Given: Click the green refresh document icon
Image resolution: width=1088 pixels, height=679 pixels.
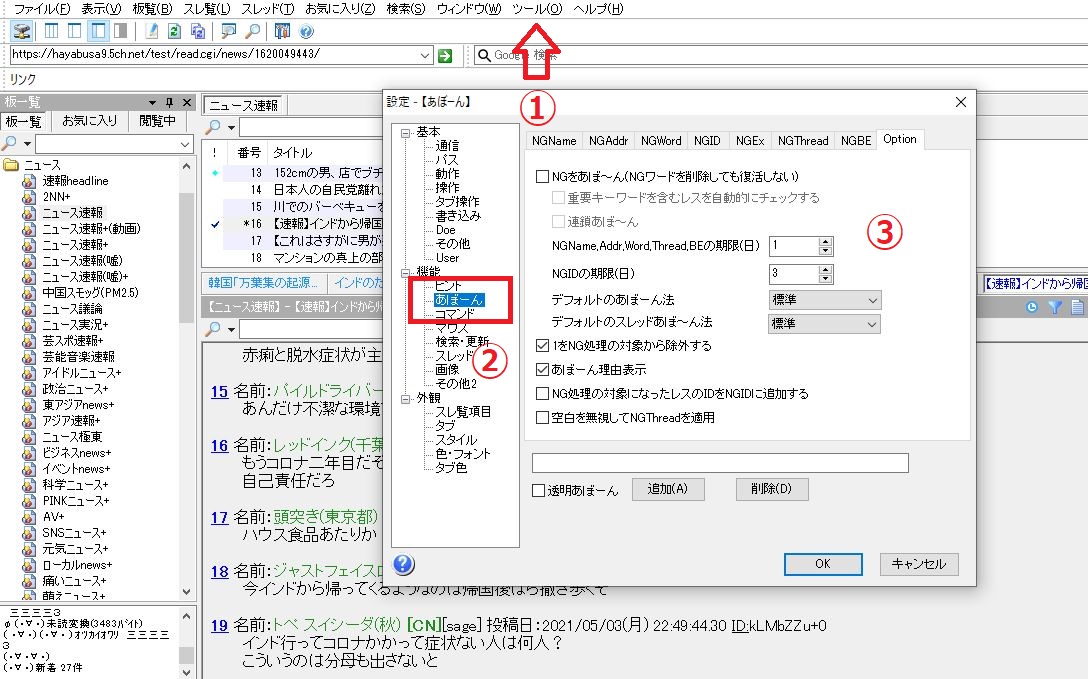Looking at the screenshot, I should click(x=174, y=31).
